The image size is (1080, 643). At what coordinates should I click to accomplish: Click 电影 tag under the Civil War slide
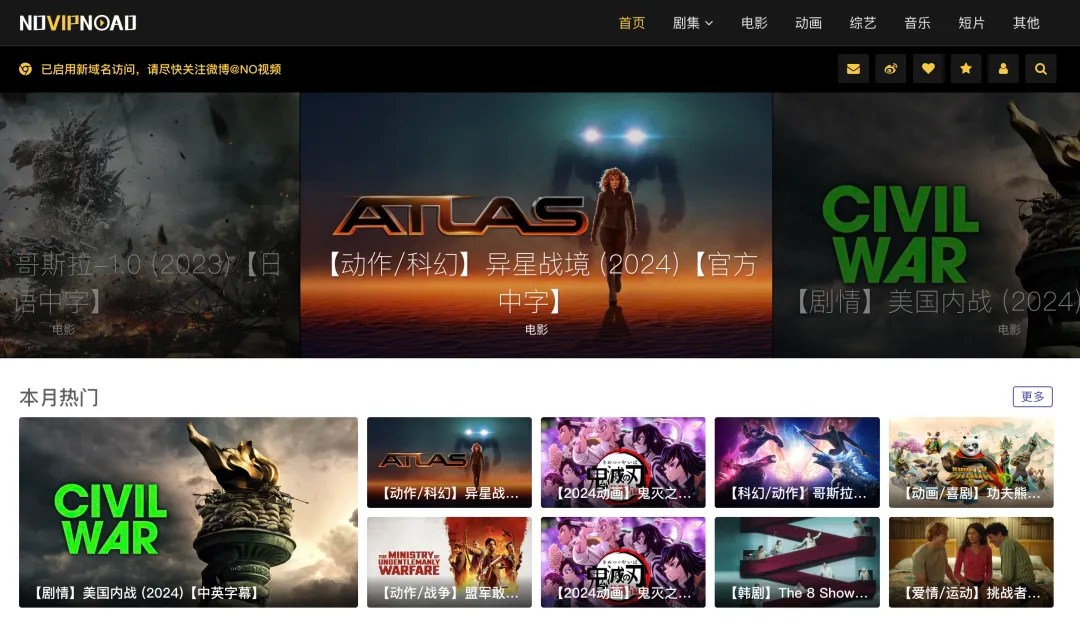(x=1009, y=330)
